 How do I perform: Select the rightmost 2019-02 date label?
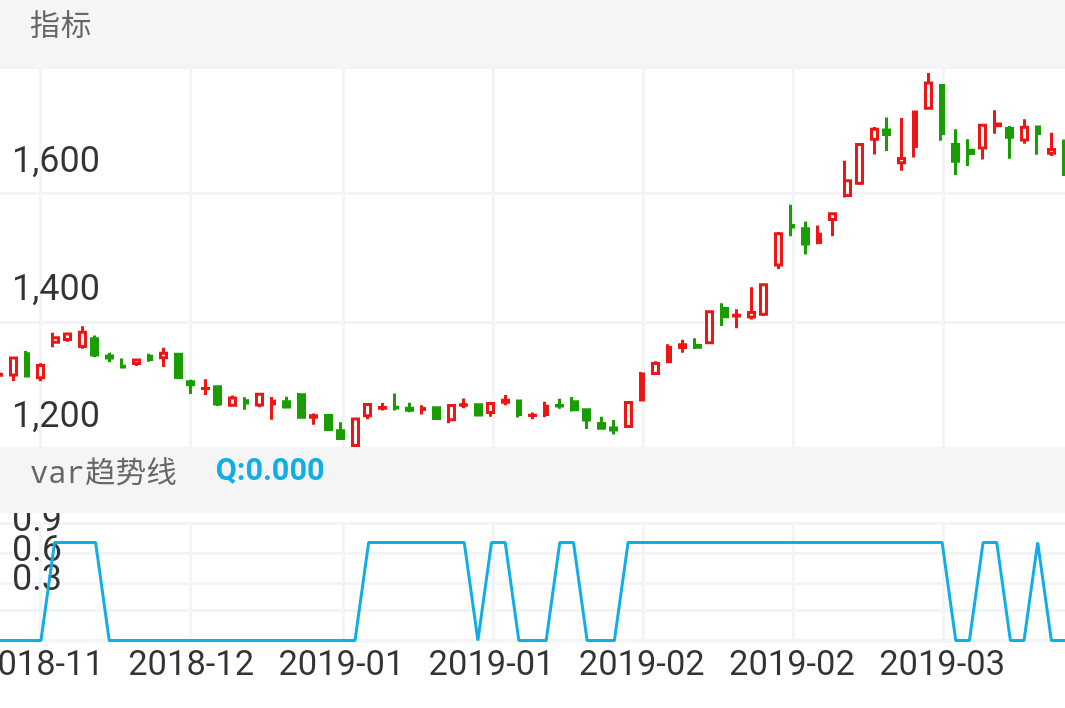[792, 663]
